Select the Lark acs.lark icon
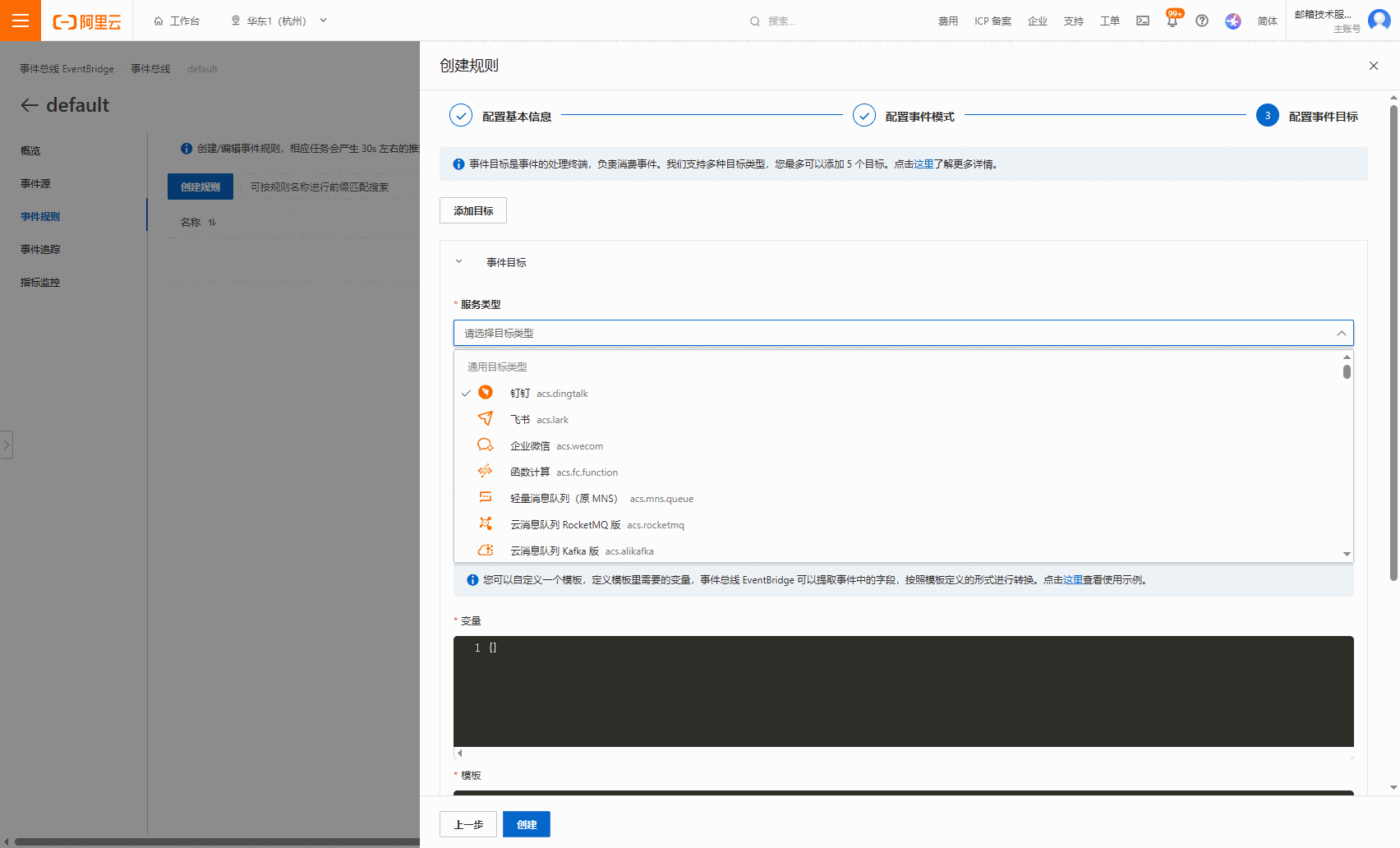1400x848 pixels. [486, 419]
